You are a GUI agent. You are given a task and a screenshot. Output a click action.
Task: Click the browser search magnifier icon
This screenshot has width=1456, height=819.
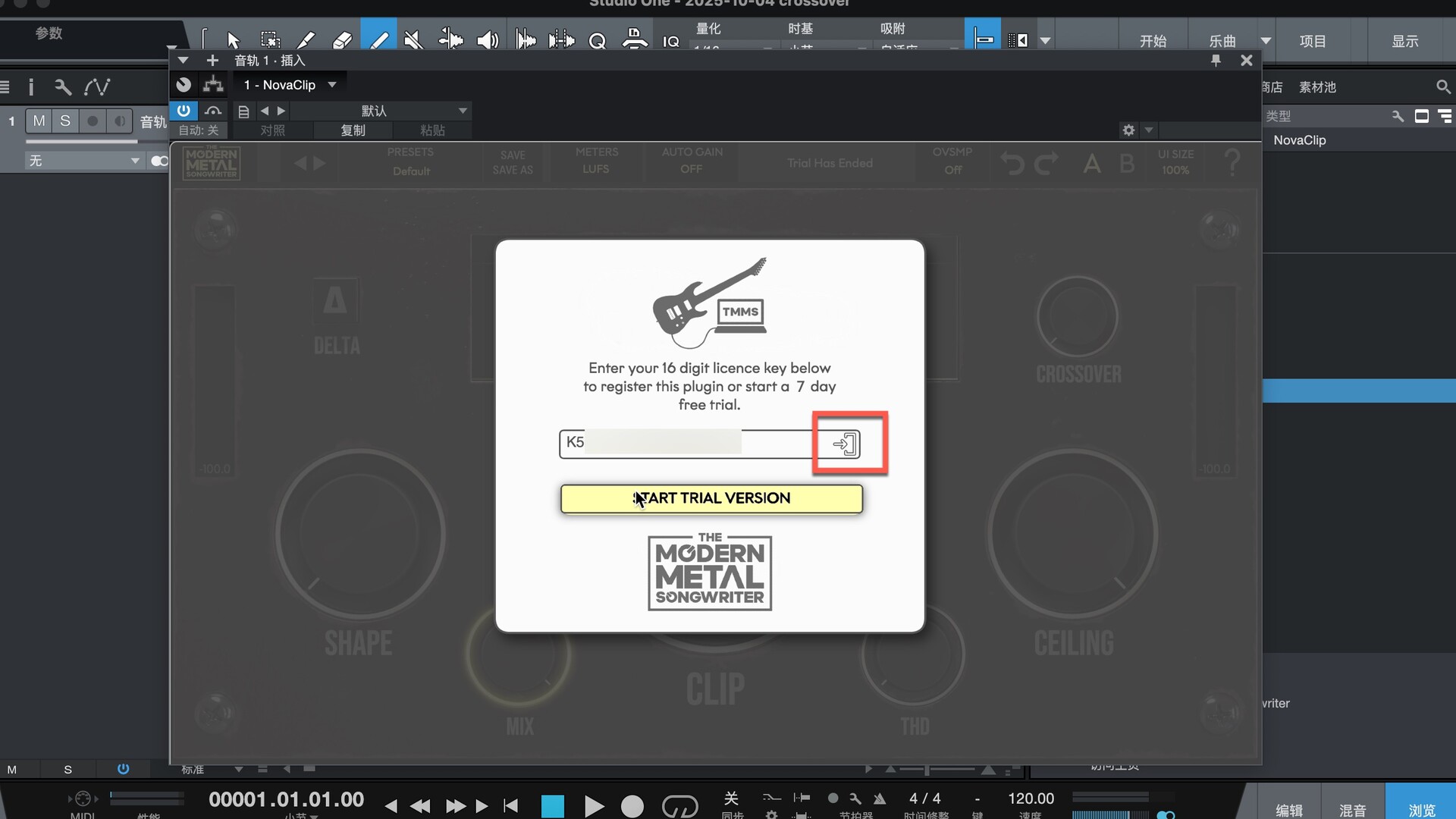click(1442, 87)
